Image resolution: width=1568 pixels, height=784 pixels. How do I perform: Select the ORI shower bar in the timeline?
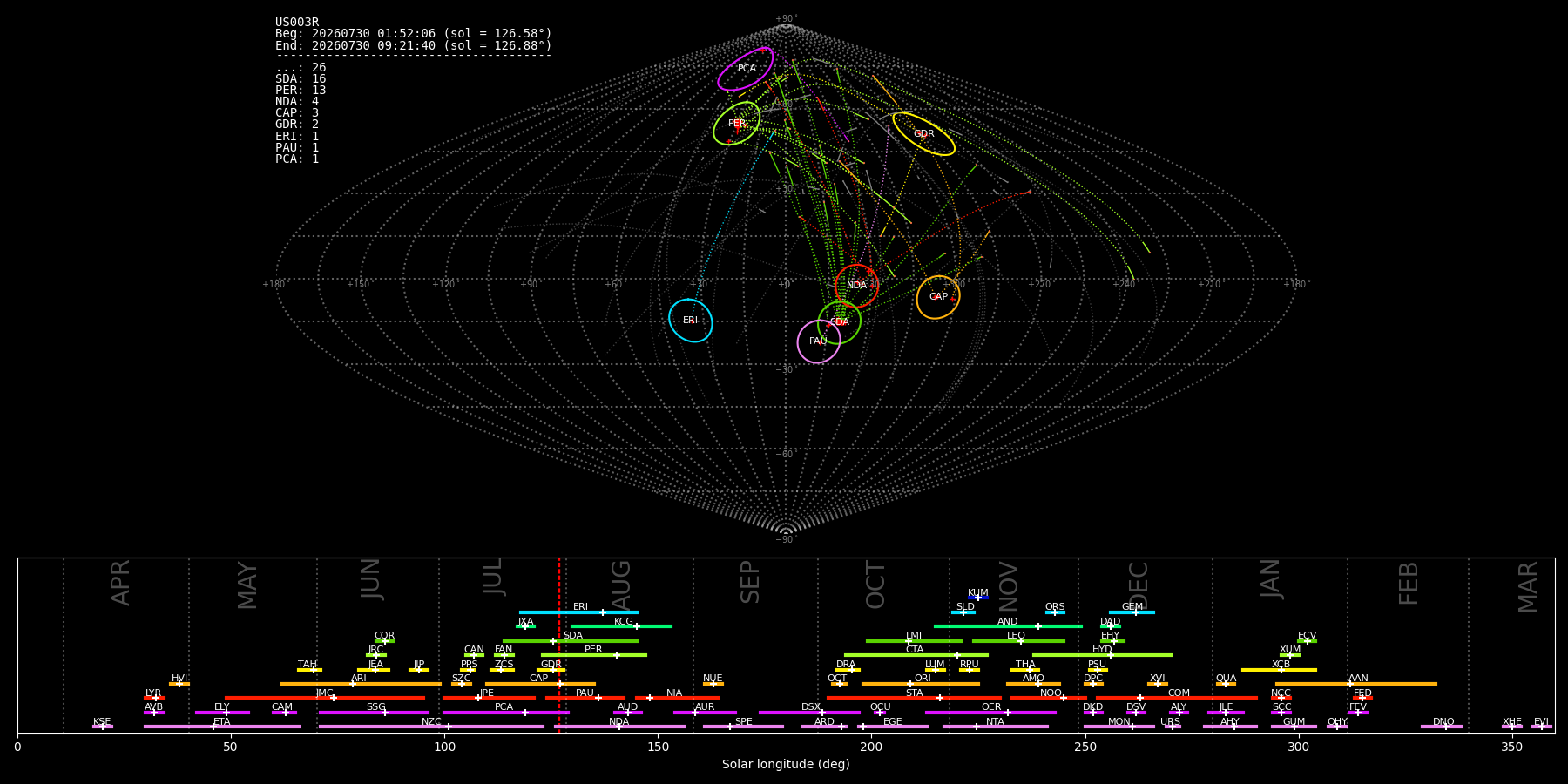click(921, 684)
